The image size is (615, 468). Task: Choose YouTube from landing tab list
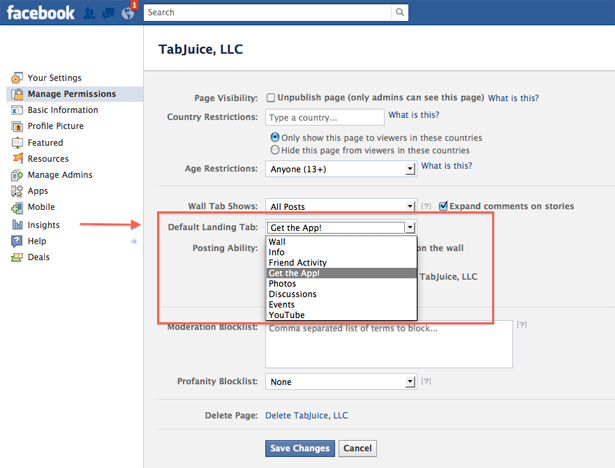coord(341,315)
